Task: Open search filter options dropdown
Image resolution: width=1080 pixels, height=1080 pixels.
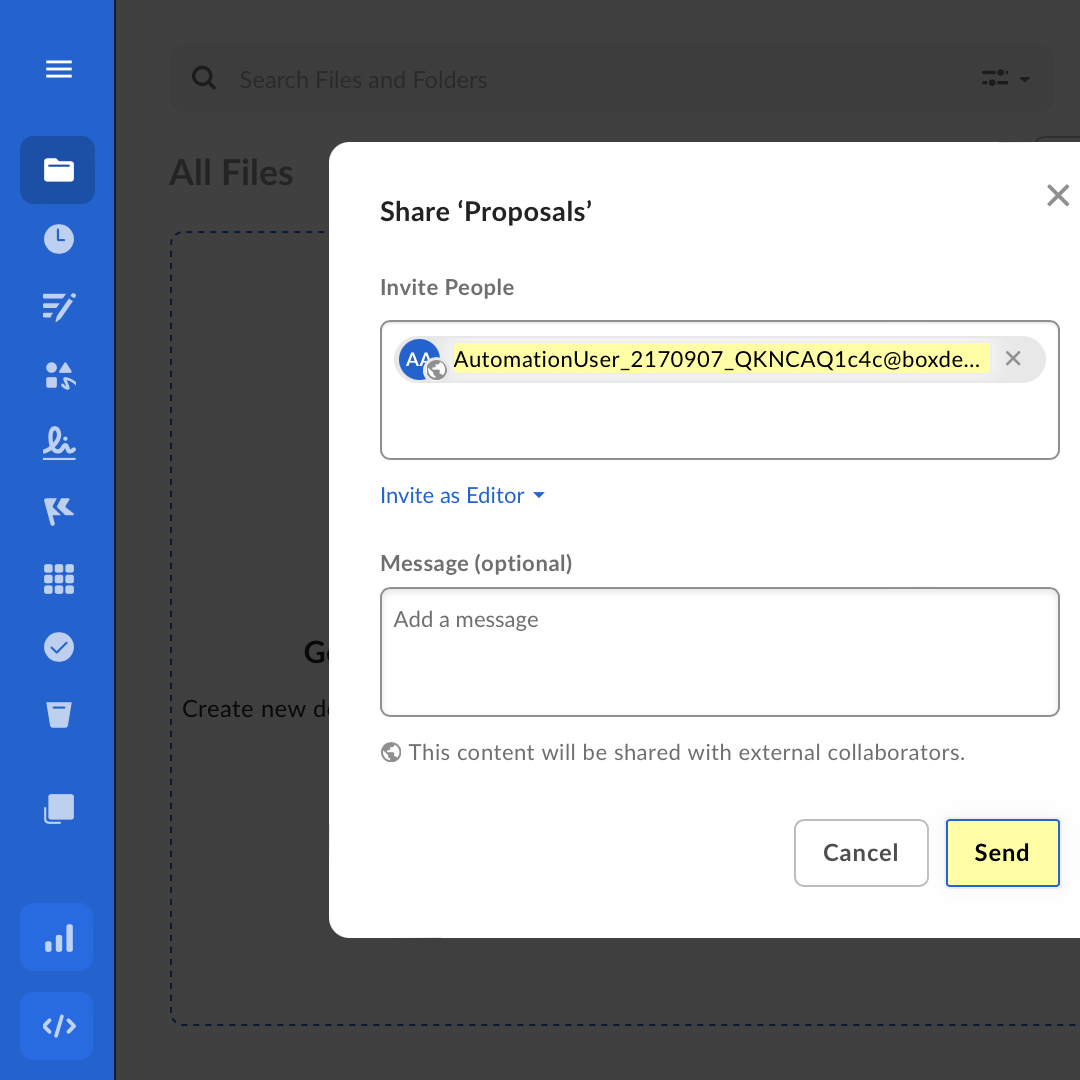Action: (1006, 79)
